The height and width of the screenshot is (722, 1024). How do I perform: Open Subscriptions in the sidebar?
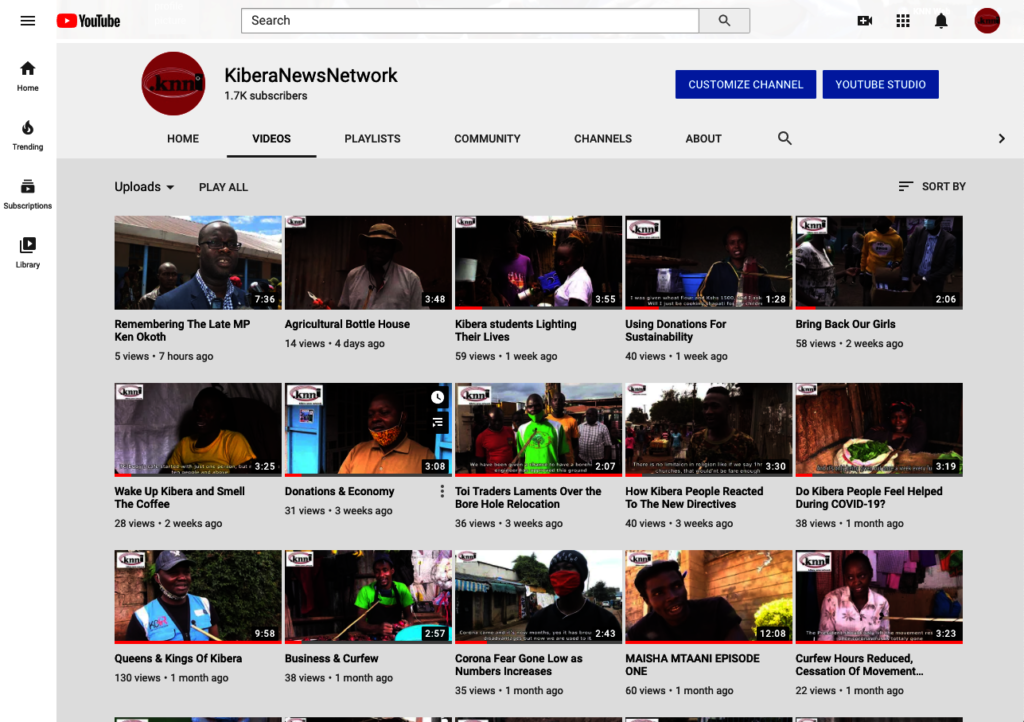coord(27,194)
